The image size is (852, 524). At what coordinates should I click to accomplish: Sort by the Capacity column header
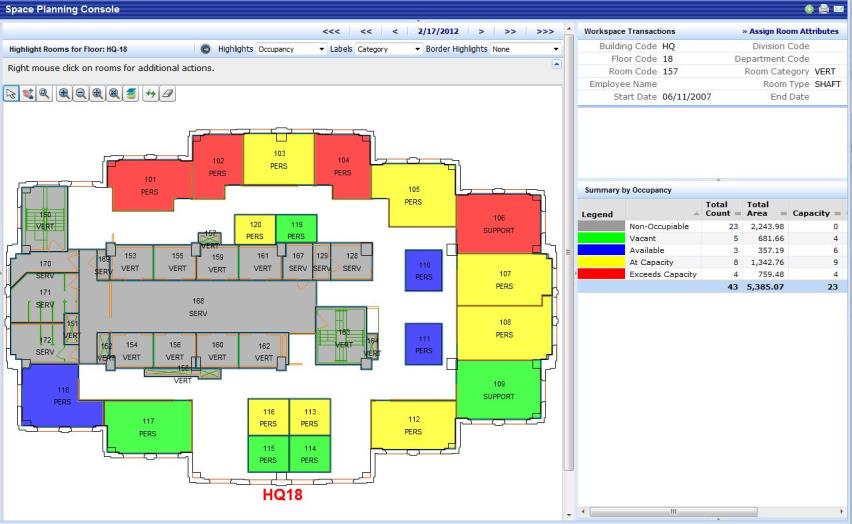click(810, 213)
